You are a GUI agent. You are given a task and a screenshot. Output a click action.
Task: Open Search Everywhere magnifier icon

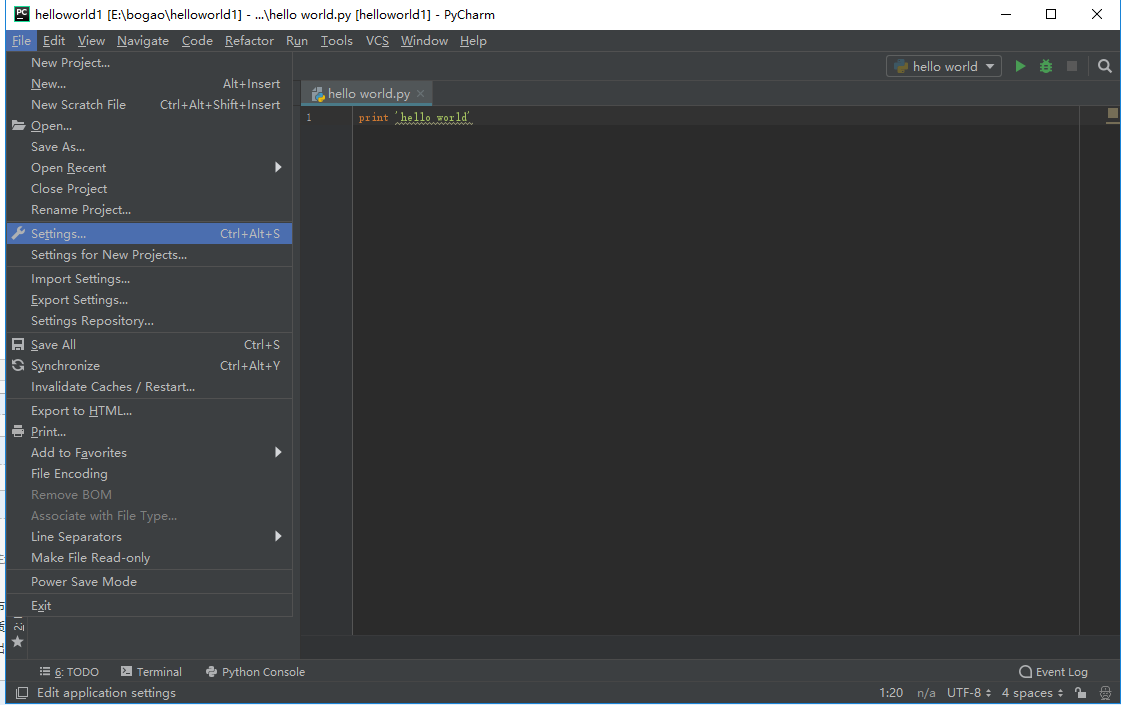click(1105, 66)
